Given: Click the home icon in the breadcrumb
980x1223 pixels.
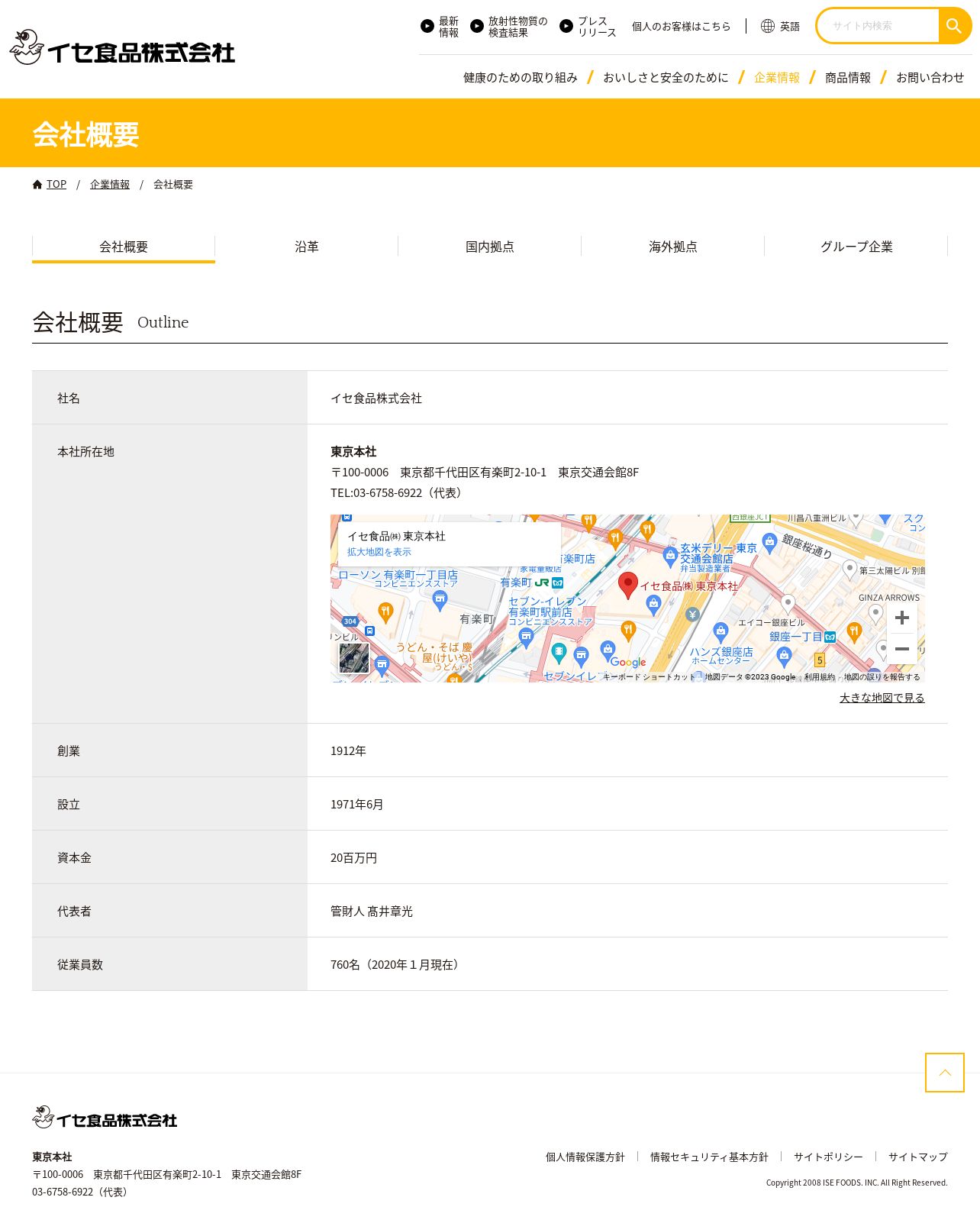Looking at the screenshot, I should click(37, 184).
